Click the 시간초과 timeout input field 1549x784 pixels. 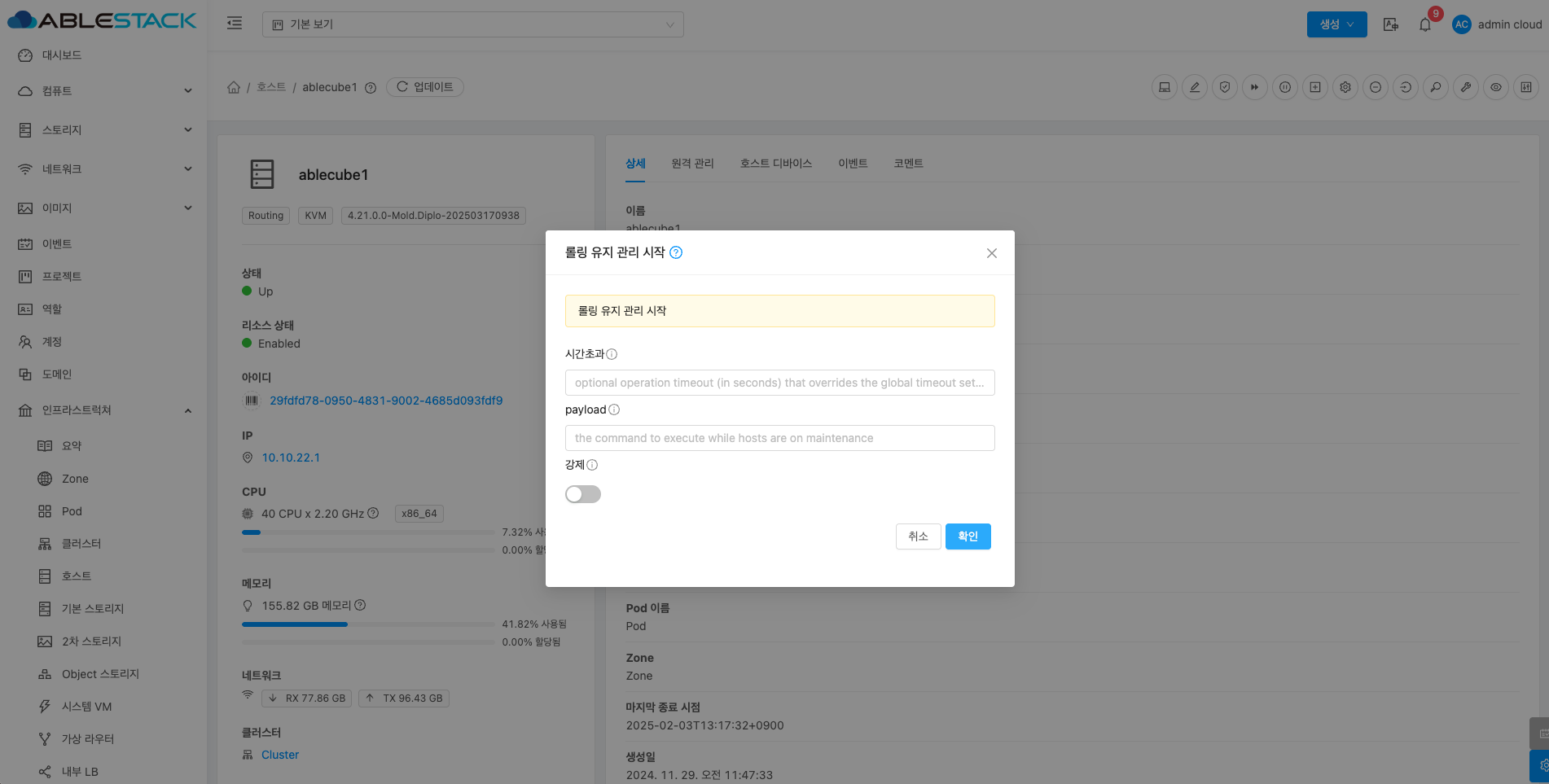tap(779, 383)
